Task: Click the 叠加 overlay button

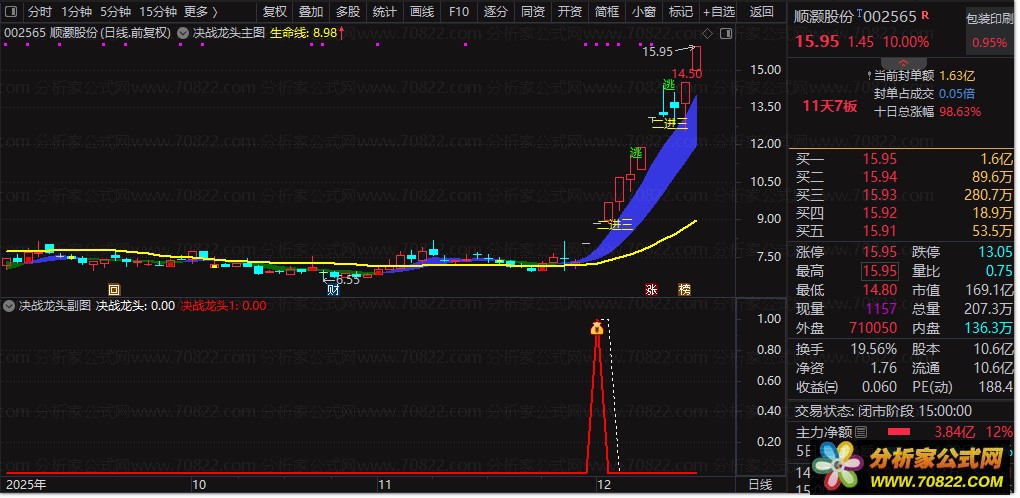Action: coord(311,12)
